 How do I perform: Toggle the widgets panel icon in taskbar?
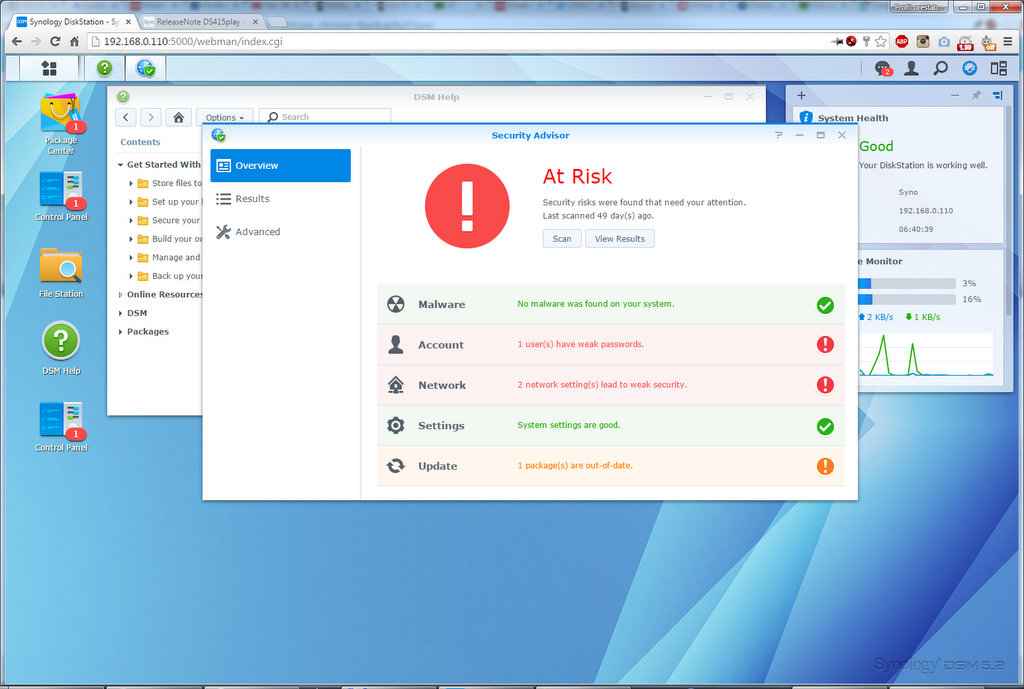[x=999, y=68]
